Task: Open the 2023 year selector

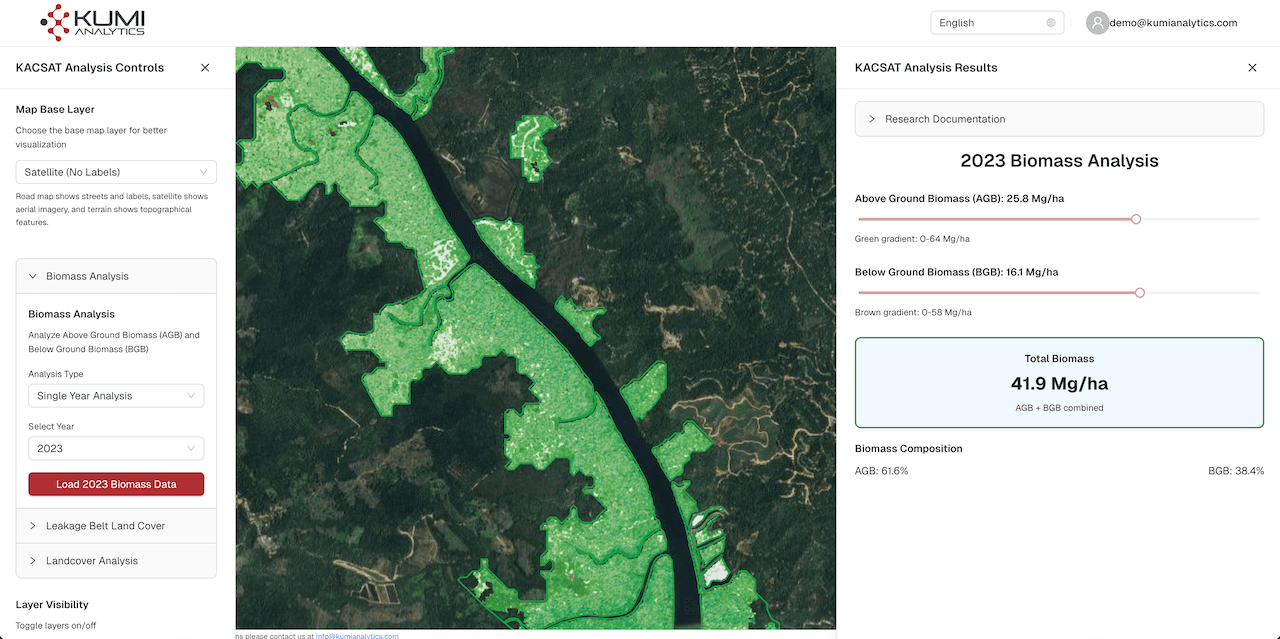Action: point(116,449)
